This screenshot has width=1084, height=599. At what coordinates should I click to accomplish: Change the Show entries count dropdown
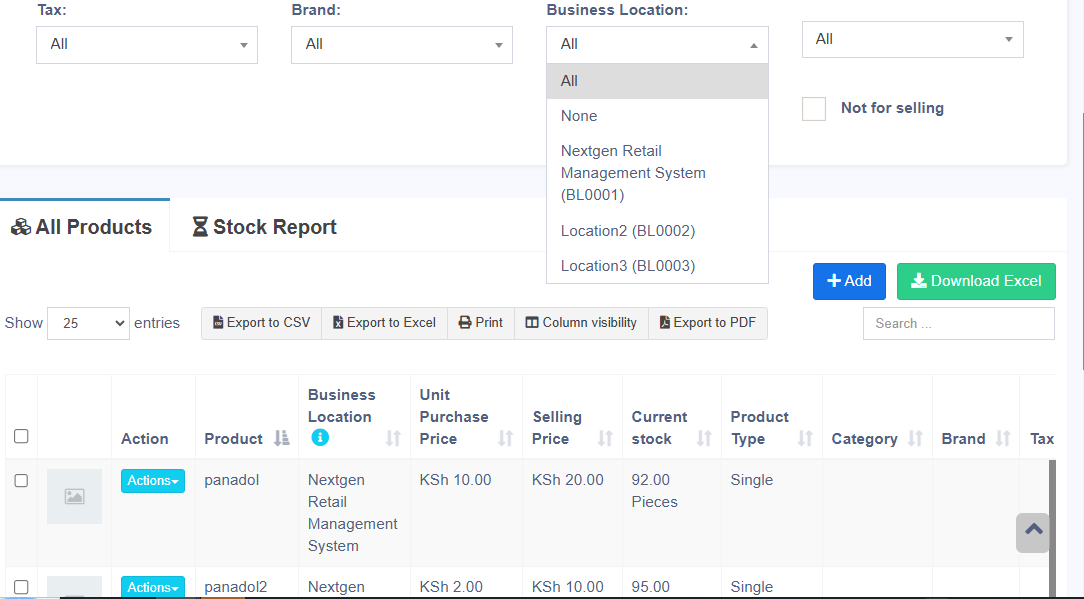tap(88, 323)
